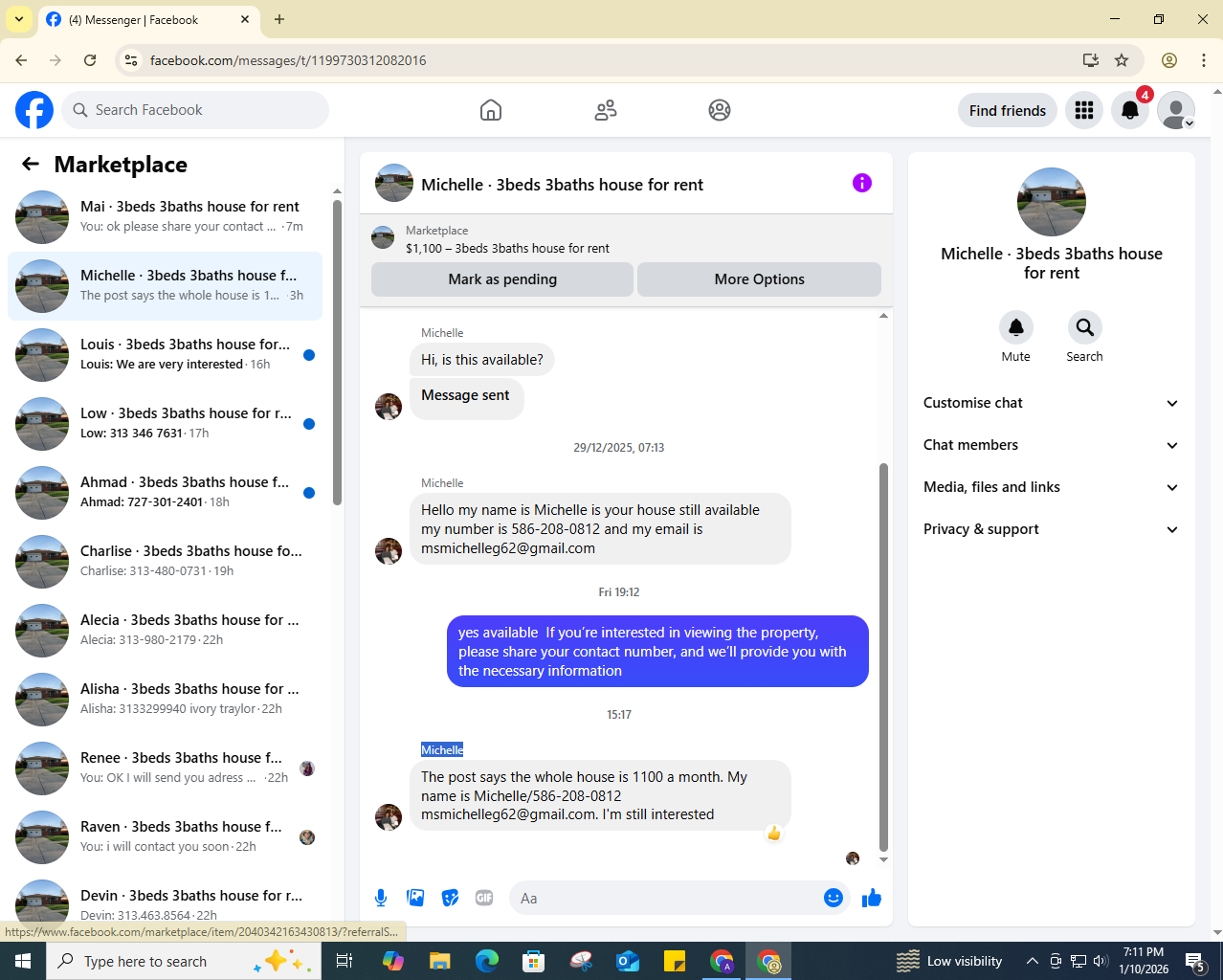The width and height of the screenshot is (1223, 980).
Task: Install app icon in address bar
Action: click(1090, 60)
